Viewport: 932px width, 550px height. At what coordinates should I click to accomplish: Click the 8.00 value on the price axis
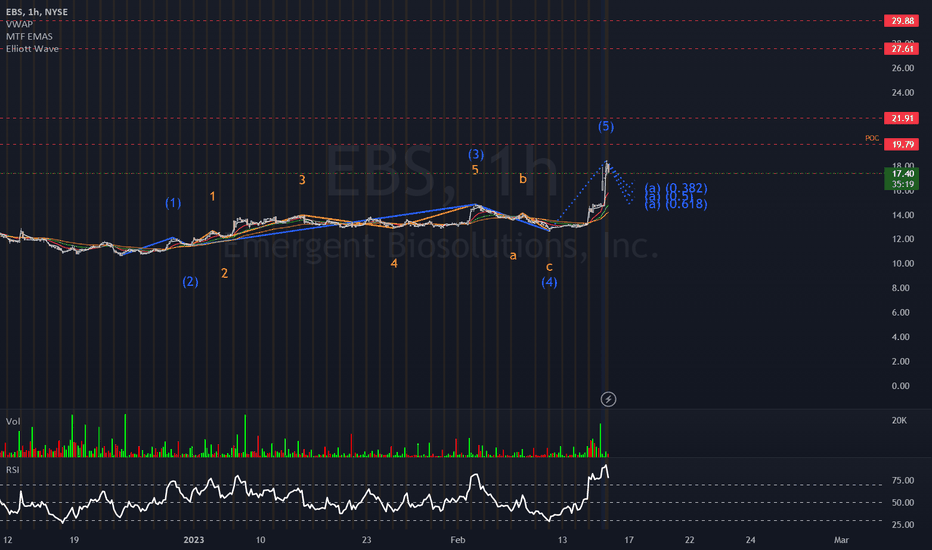pos(900,288)
